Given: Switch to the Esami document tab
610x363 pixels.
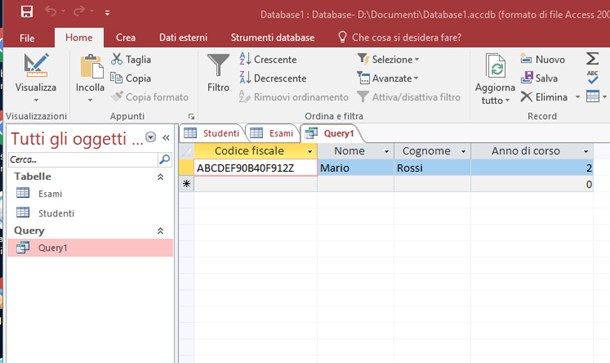Looking at the screenshot, I should [x=272, y=133].
